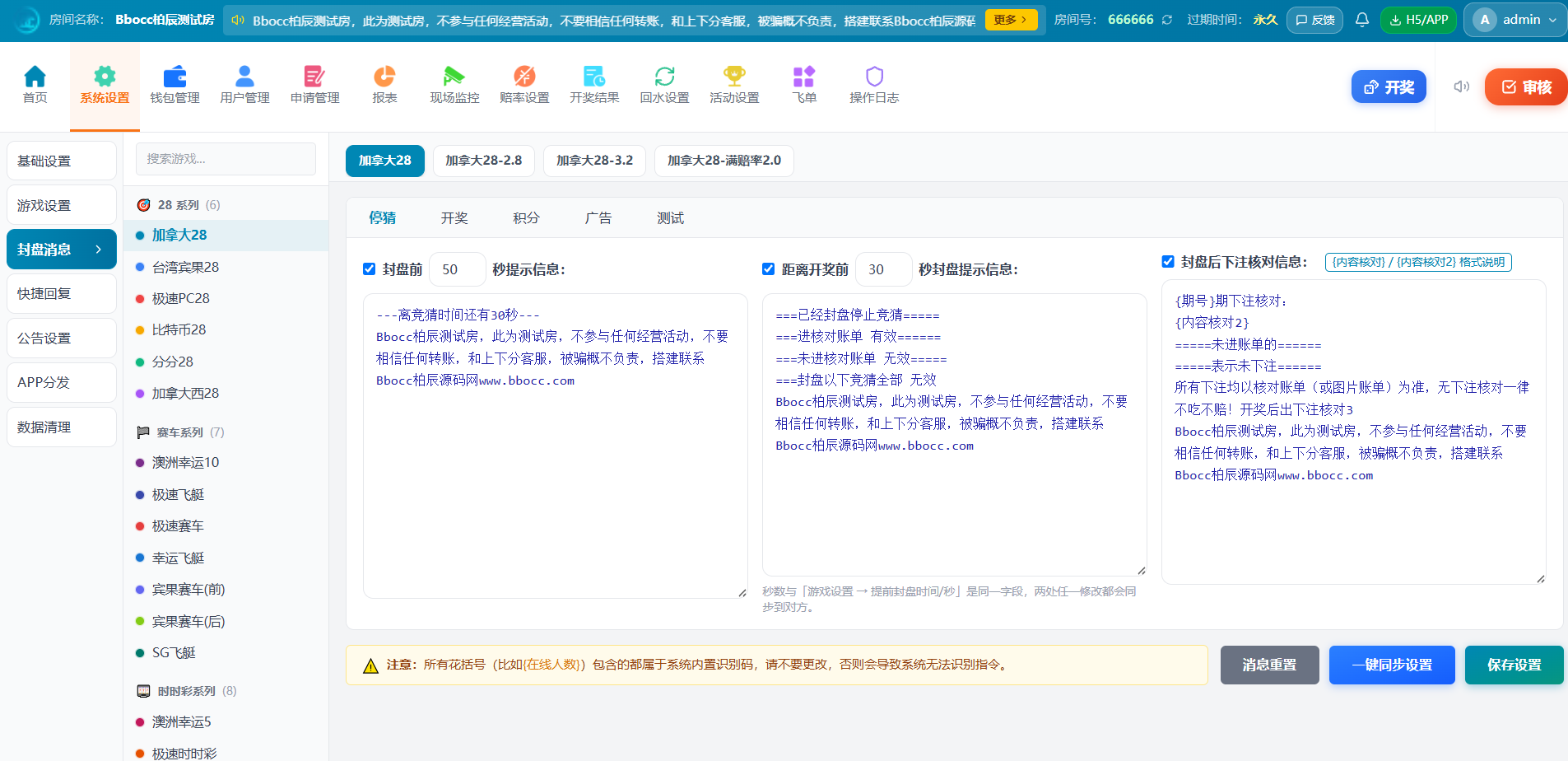The width and height of the screenshot is (1568, 761).
Task: Click the 一键同步设置 button
Action: click(x=1392, y=665)
